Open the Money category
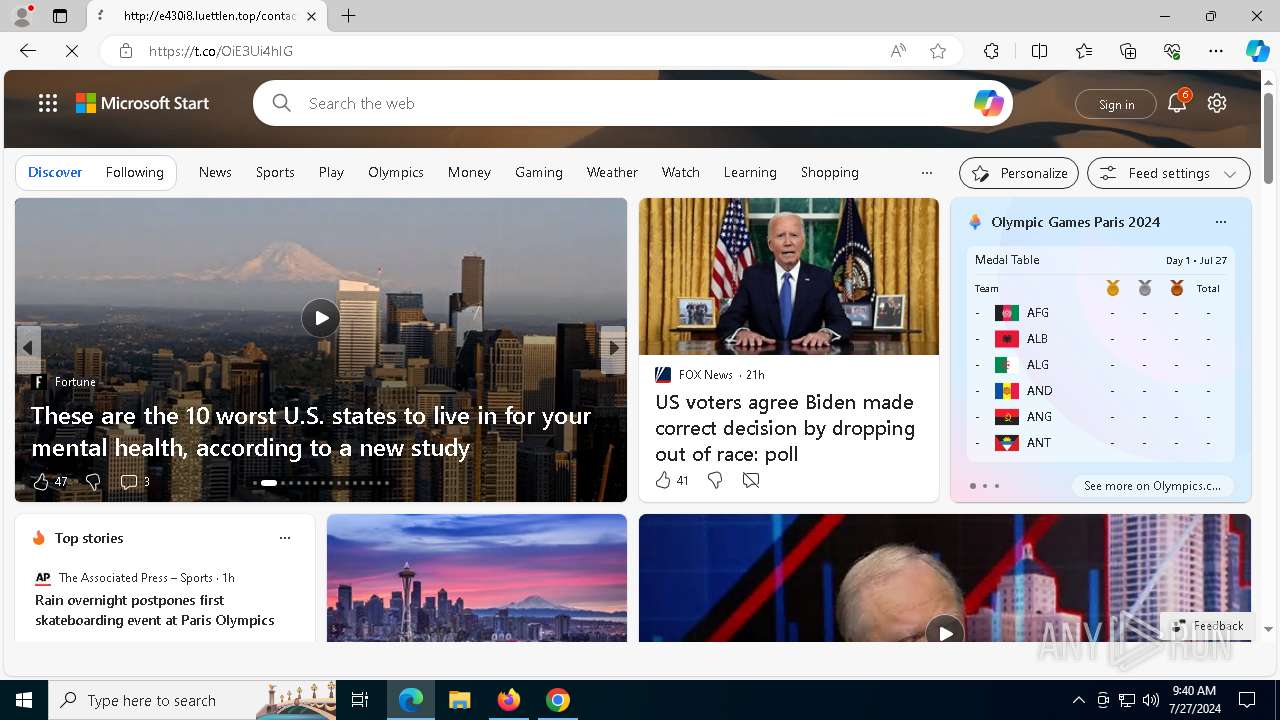 [469, 172]
